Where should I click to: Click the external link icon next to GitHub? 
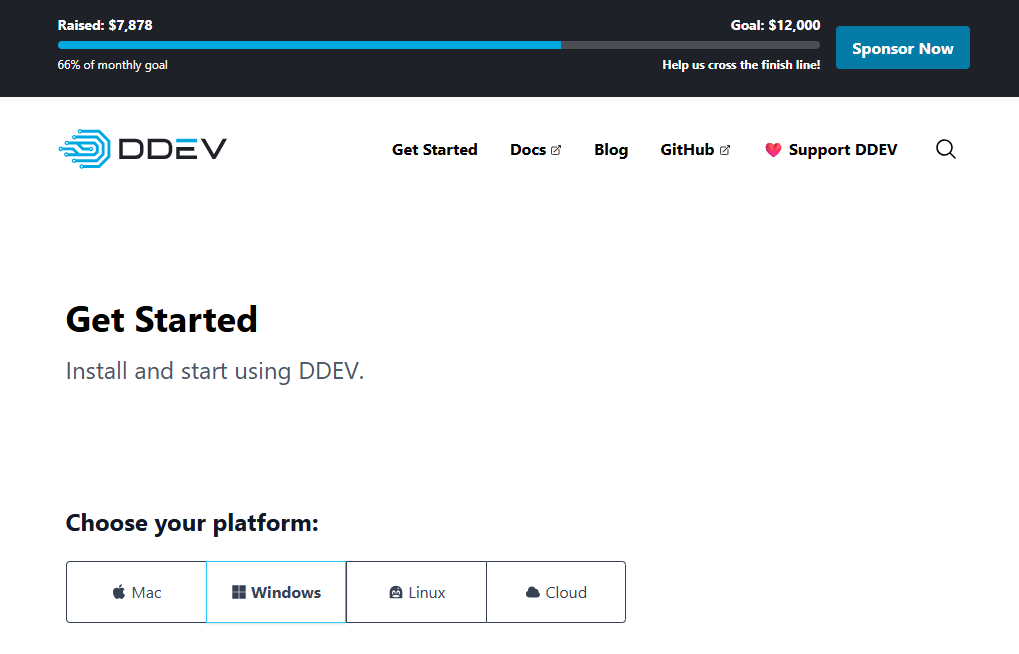coord(725,150)
